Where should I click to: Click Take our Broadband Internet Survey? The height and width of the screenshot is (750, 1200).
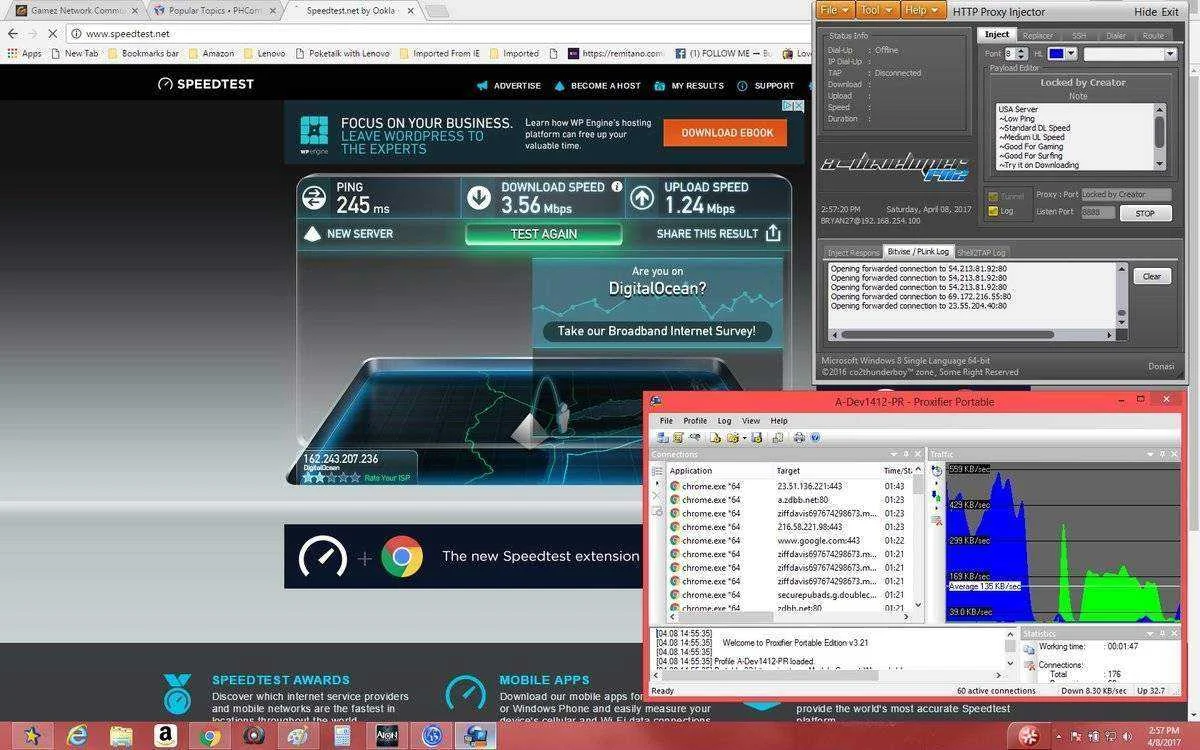pos(657,331)
